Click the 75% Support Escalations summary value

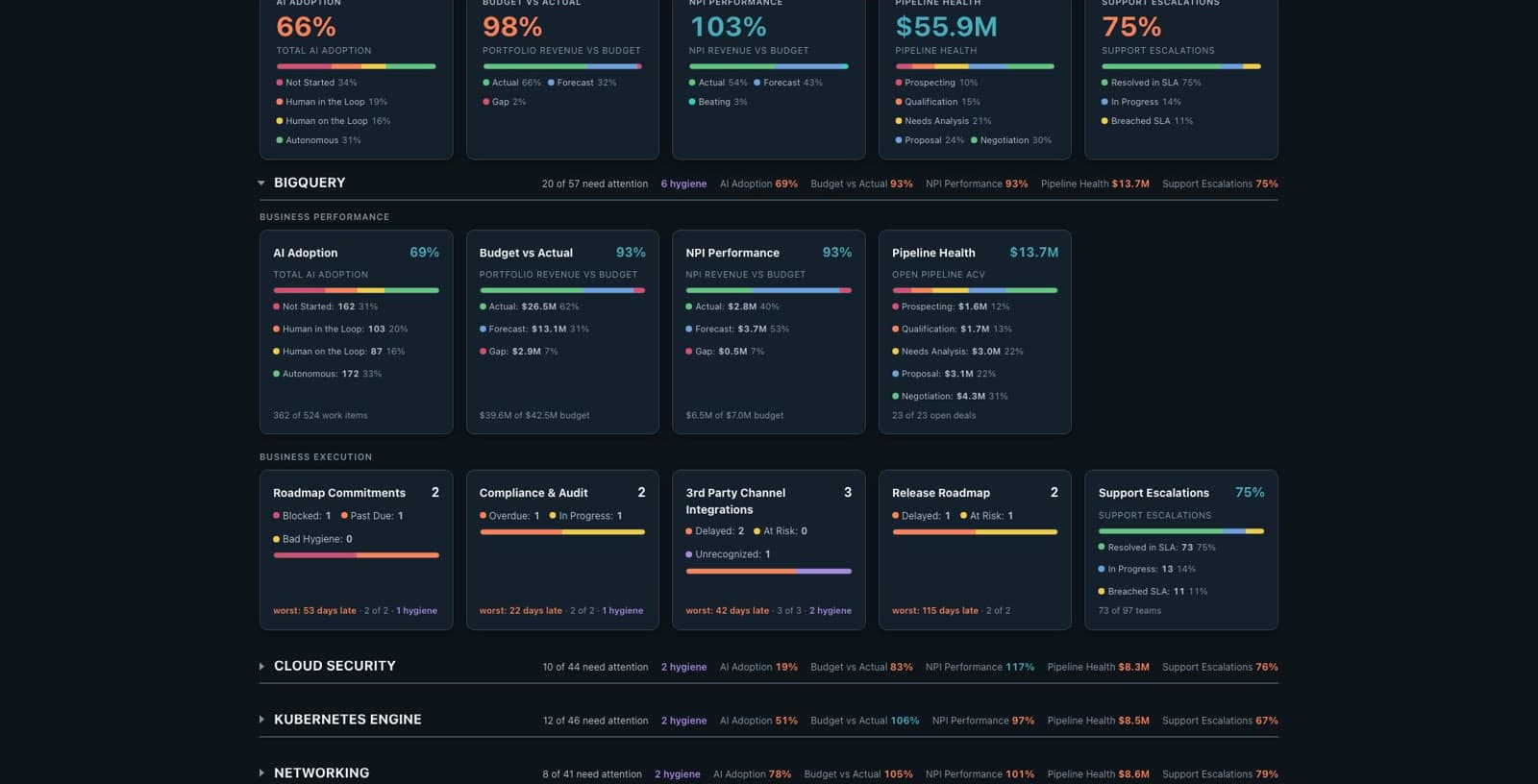click(1131, 27)
